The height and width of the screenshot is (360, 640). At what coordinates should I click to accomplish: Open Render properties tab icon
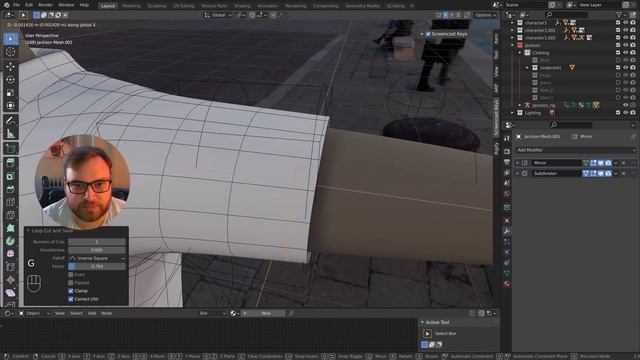pos(507,151)
